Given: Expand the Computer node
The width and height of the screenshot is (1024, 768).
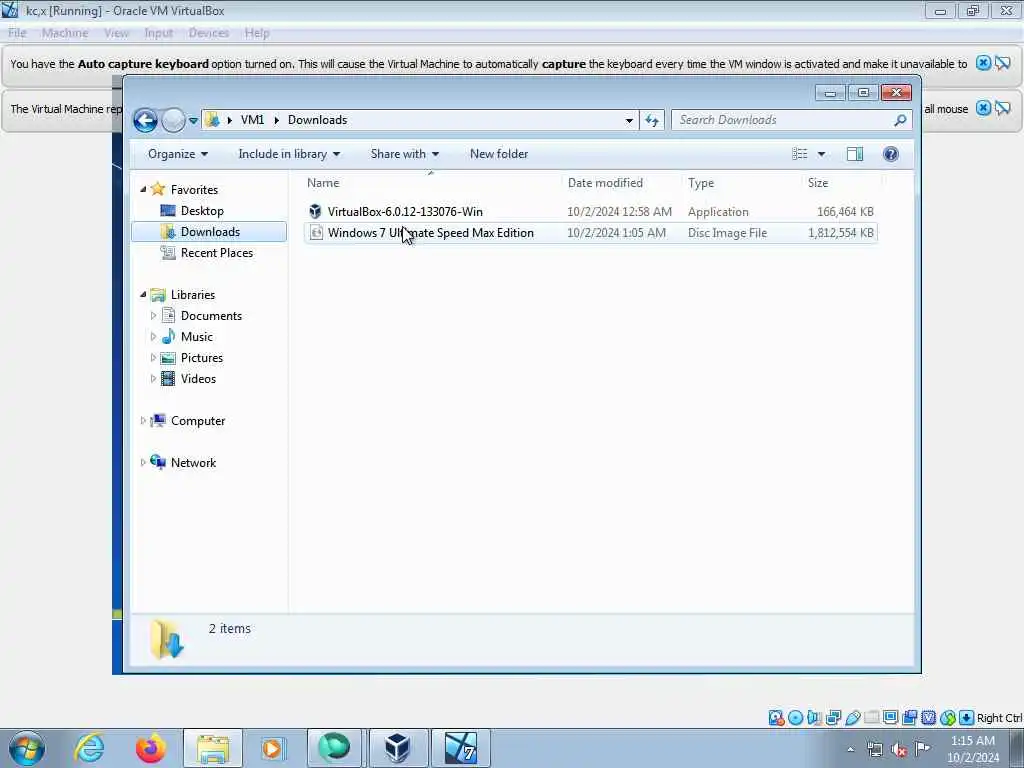Looking at the screenshot, I should coord(143,421).
